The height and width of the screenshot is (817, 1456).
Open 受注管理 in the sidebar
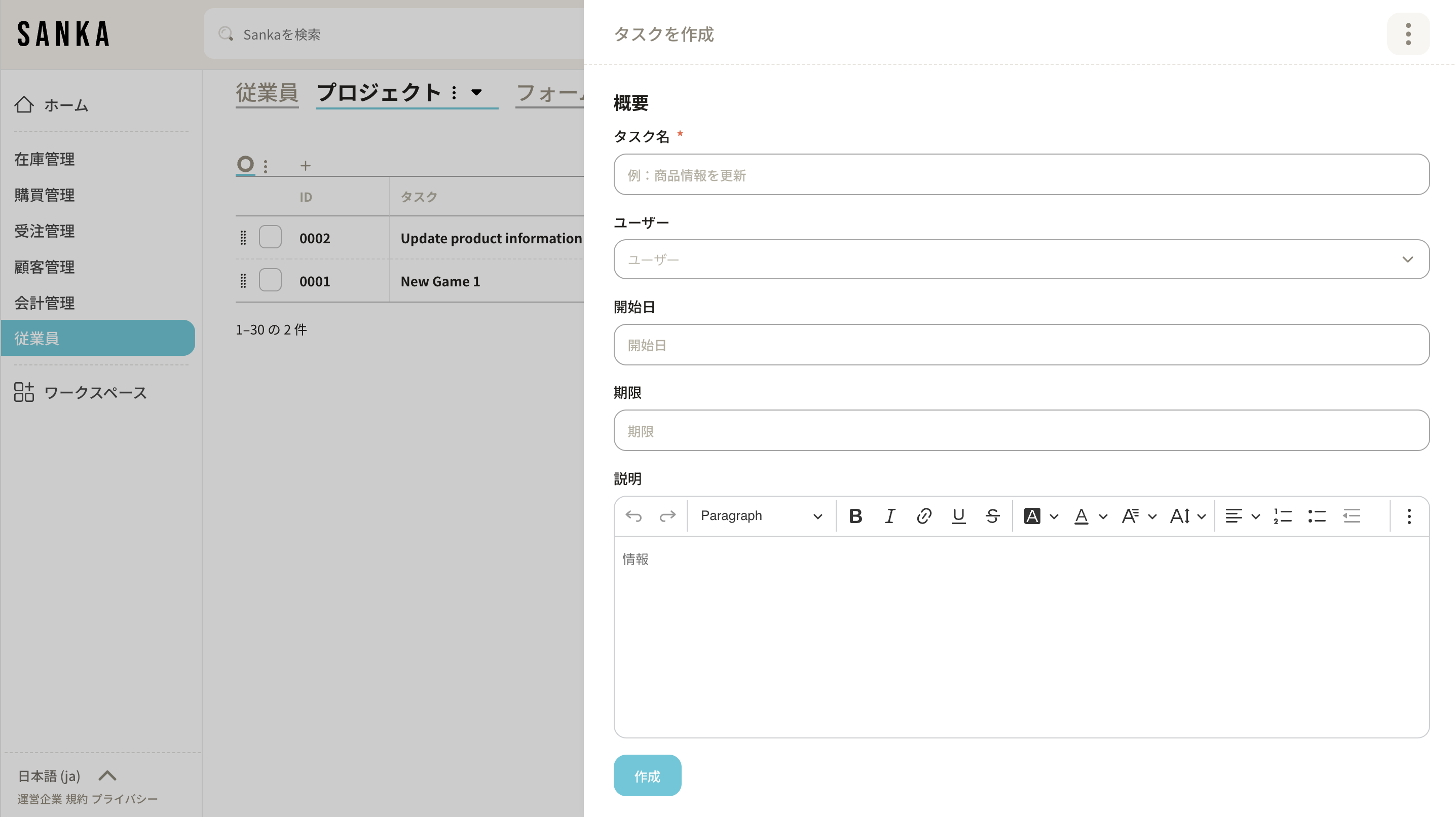[x=44, y=231]
